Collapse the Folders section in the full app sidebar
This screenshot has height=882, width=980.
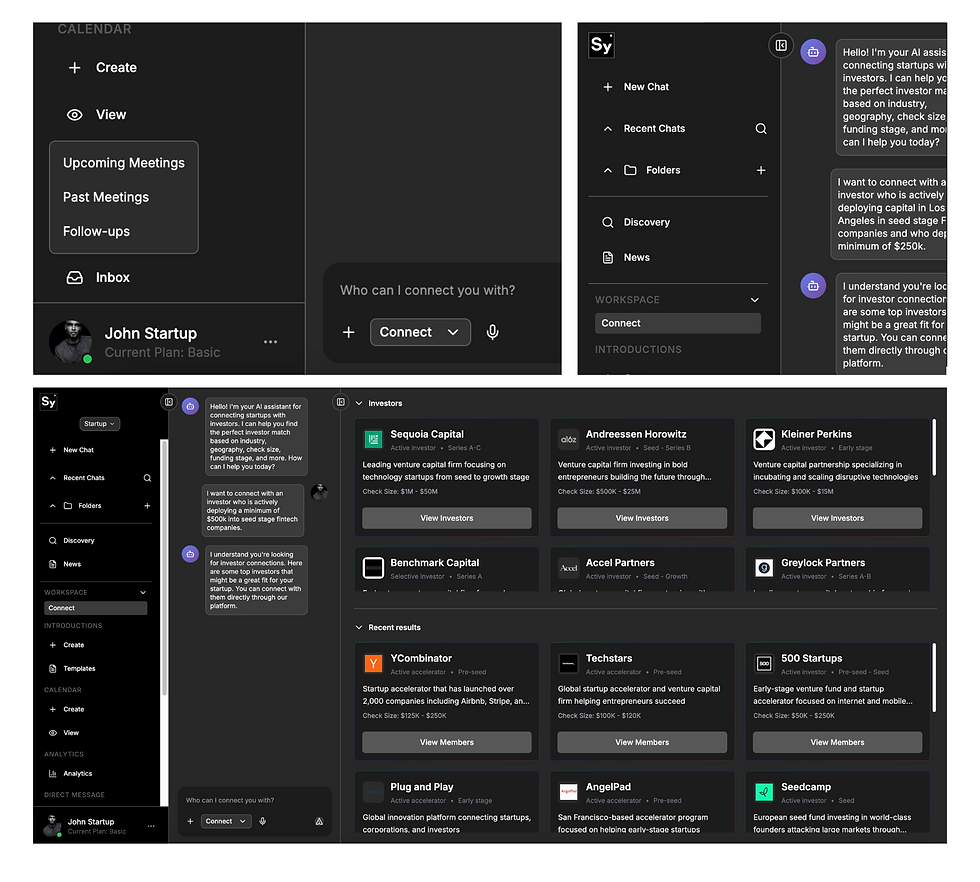(x=52, y=506)
